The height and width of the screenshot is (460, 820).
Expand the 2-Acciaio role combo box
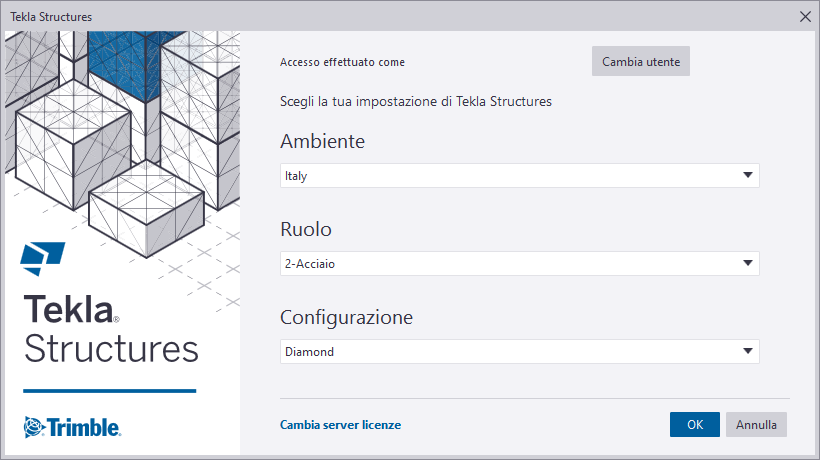click(519, 263)
